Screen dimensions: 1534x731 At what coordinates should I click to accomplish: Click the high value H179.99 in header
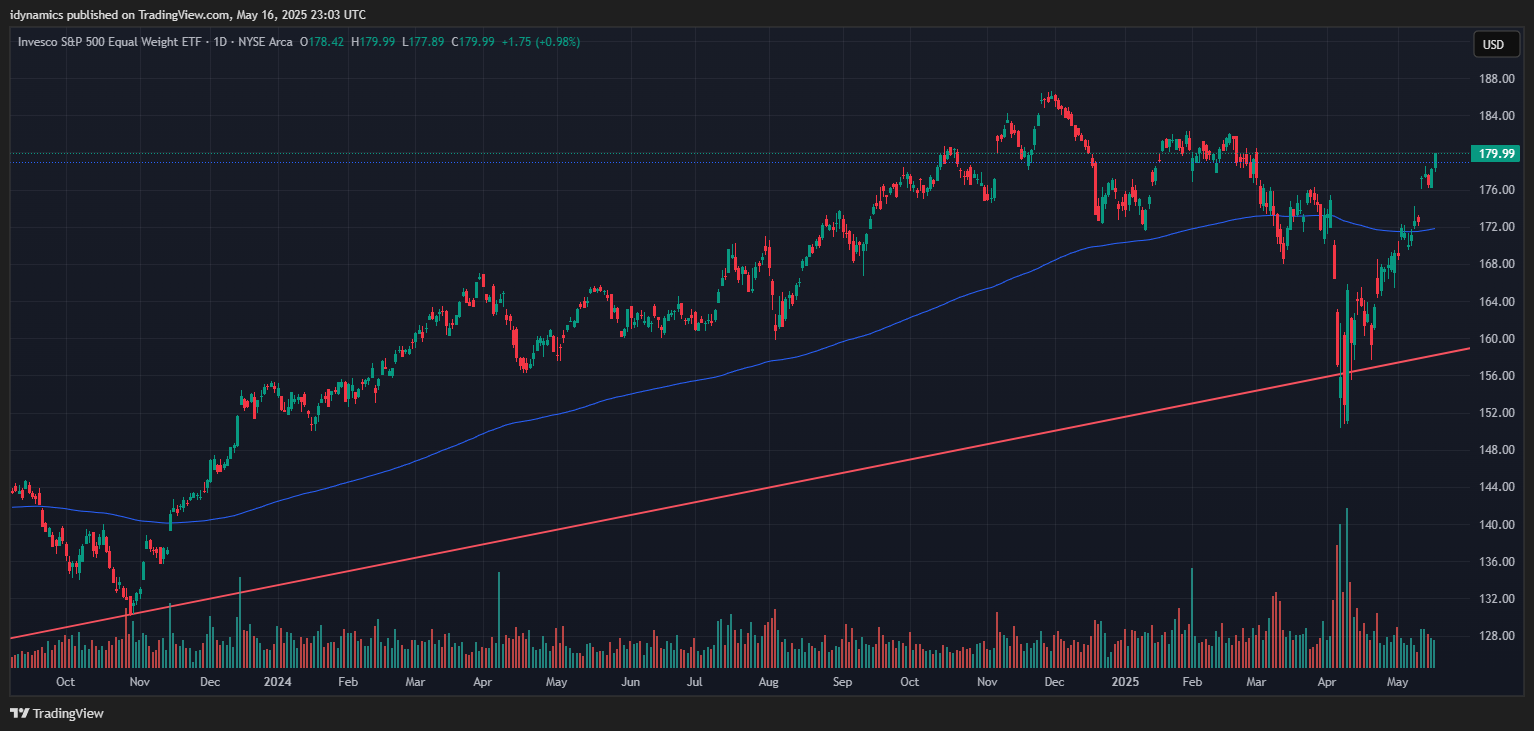[x=372, y=42]
